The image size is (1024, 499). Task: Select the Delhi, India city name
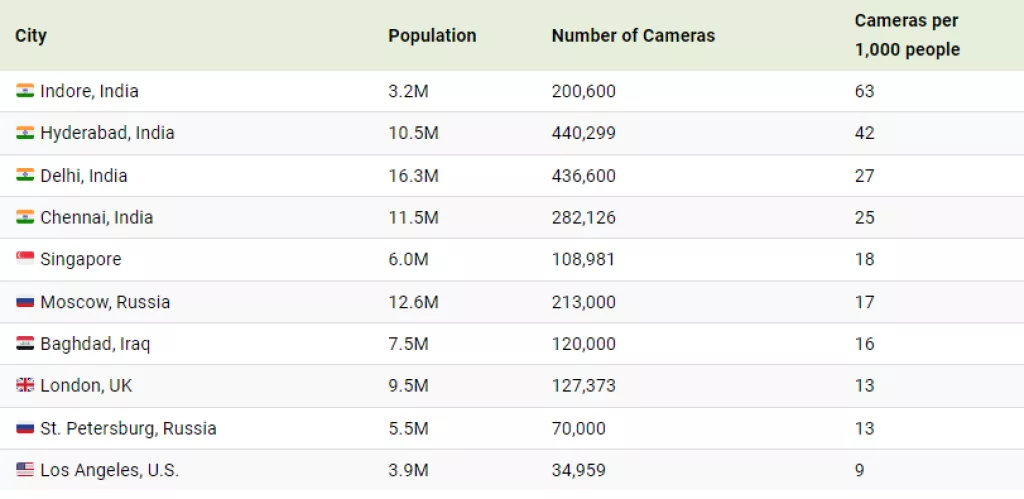pos(84,176)
